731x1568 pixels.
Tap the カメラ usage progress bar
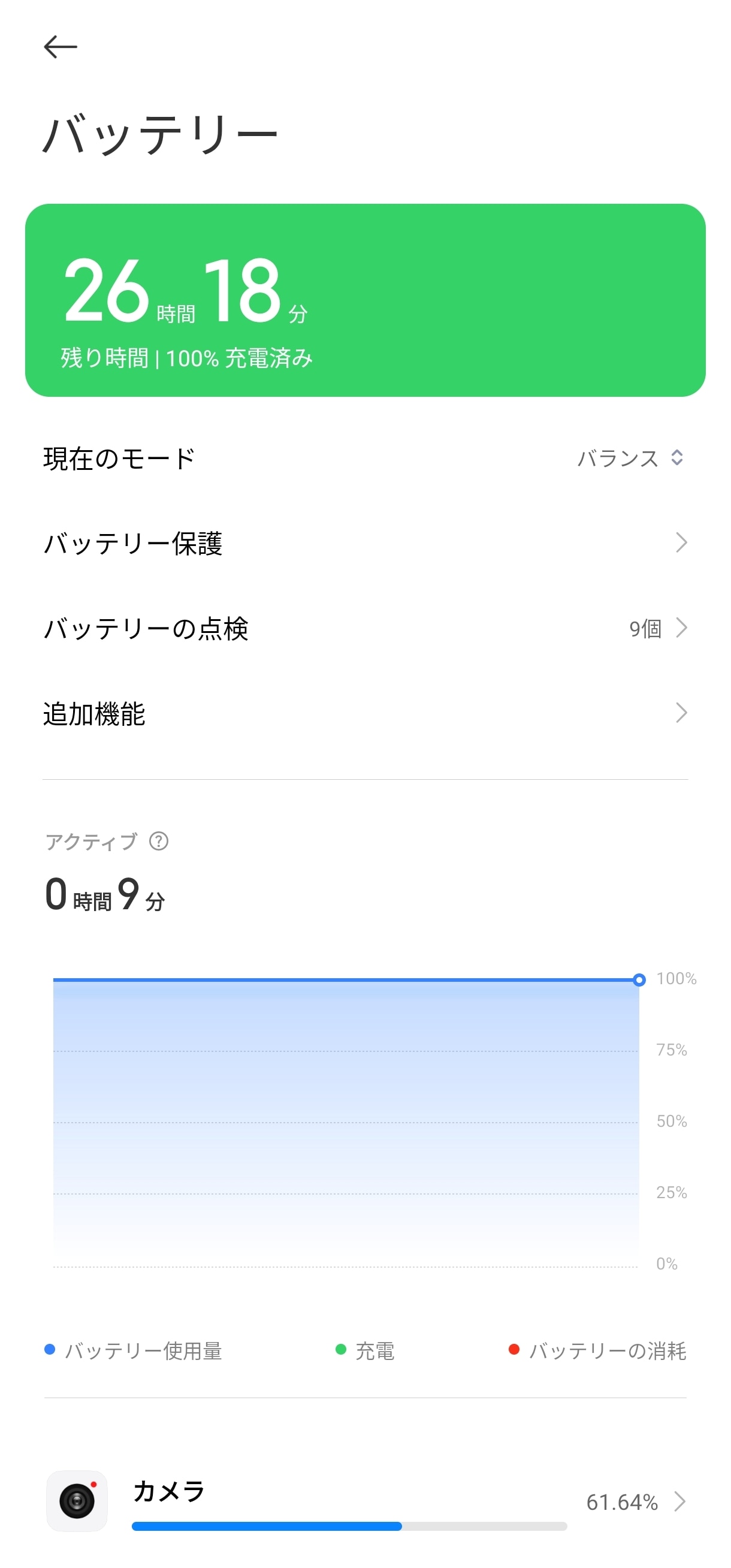point(349,1526)
